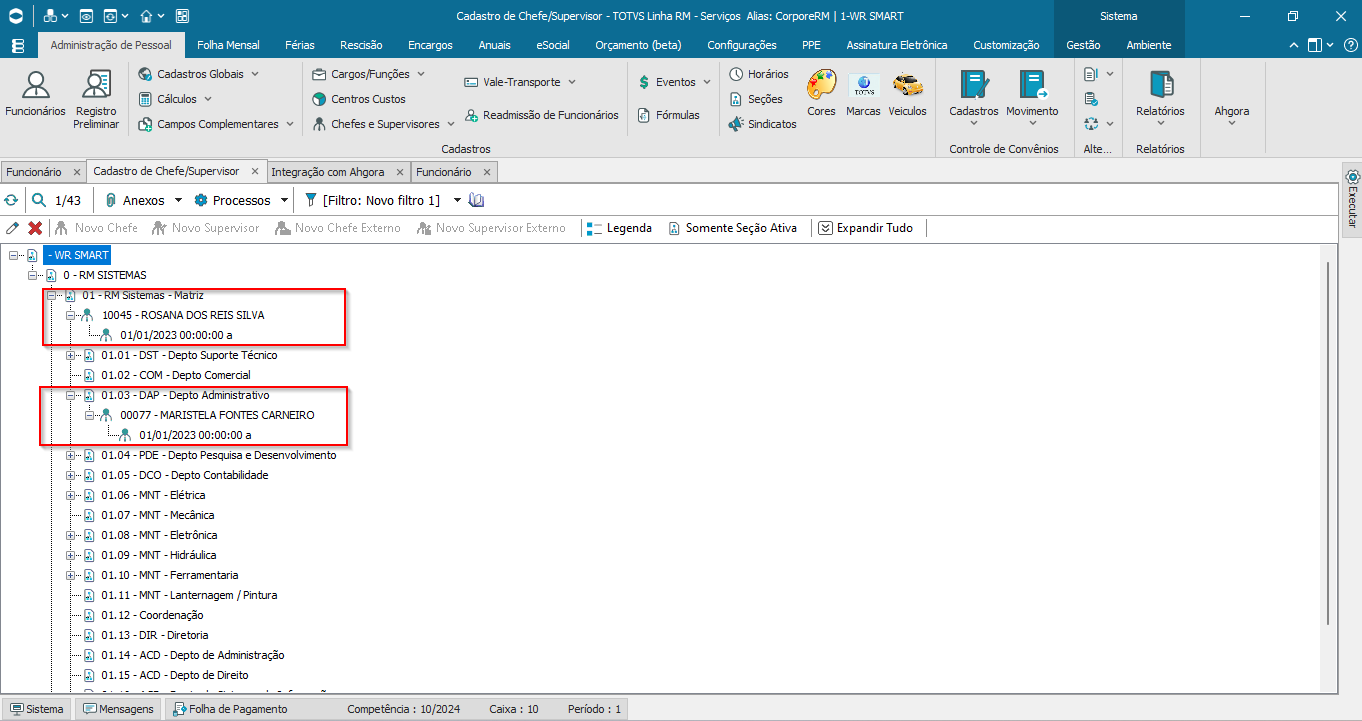Screen dimensions: 1362x721
Task: Open the Executar side panel
Action: pos(1352,200)
